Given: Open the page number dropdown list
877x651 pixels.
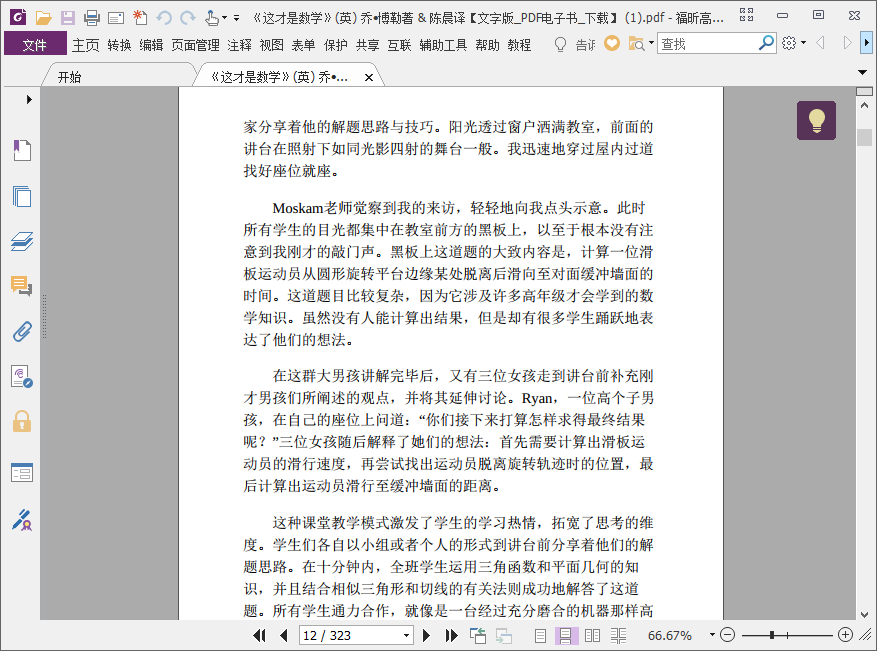Looking at the screenshot, I should (x=407, y=635).
